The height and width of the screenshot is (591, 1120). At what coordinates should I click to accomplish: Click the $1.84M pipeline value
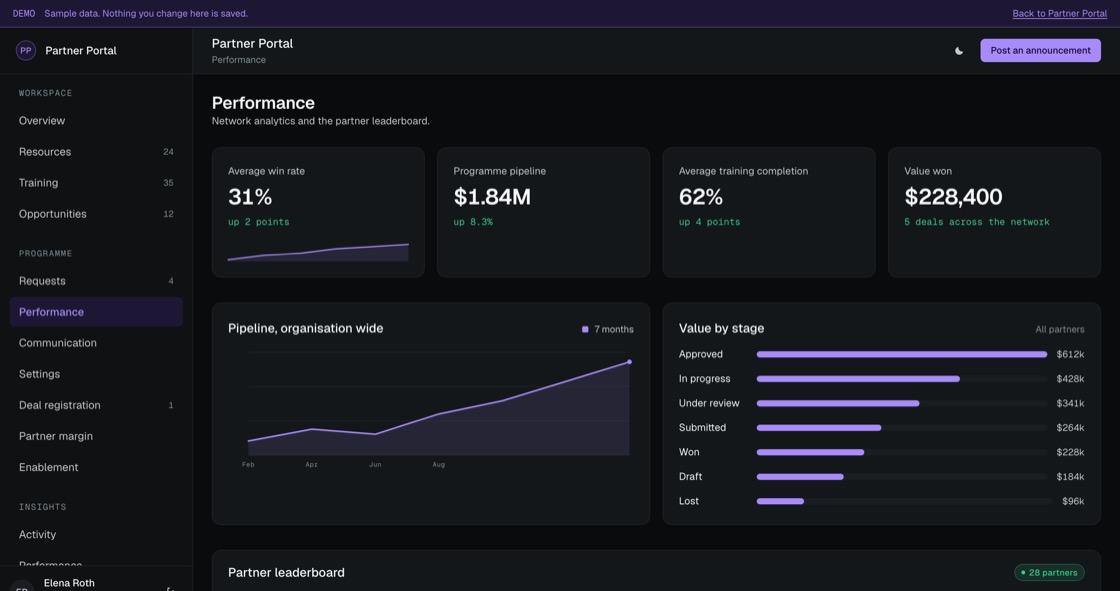492,197
